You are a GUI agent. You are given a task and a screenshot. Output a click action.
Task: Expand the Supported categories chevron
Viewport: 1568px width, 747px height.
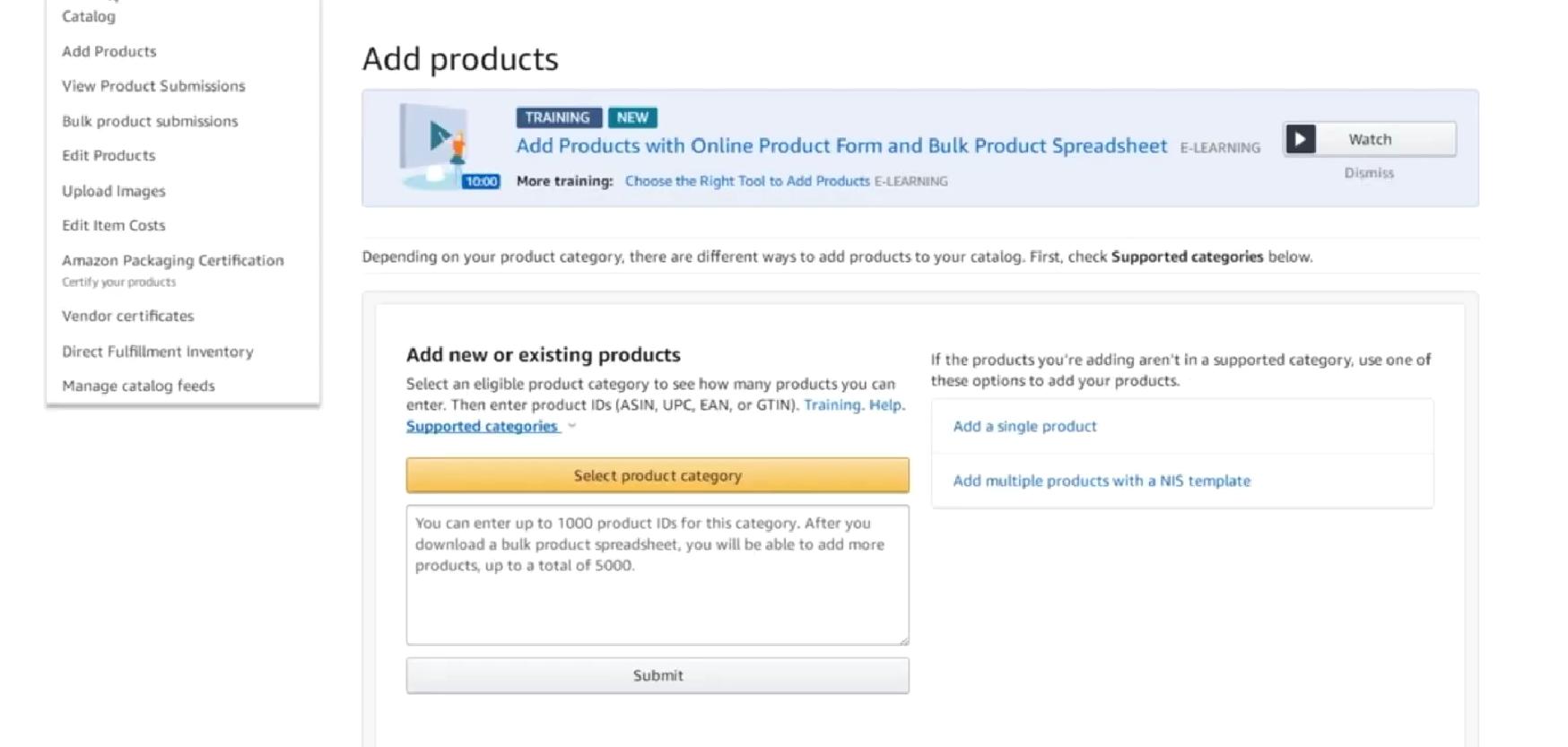point(572,426)
